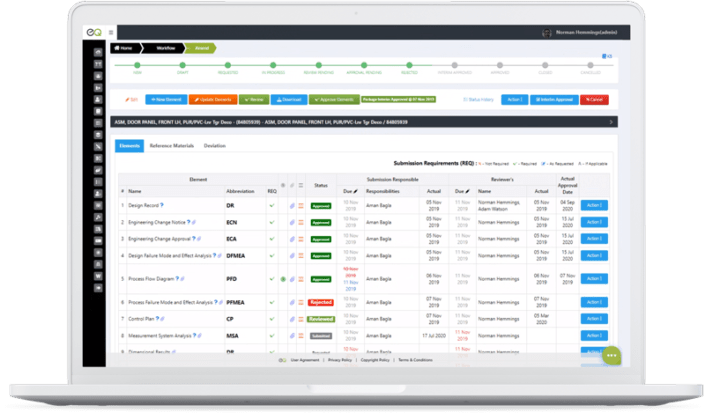Open the paperclip attachment in the MSA row
Image resolution: width=705 pixels, height=413 pixels.
[x=292, y=336]
